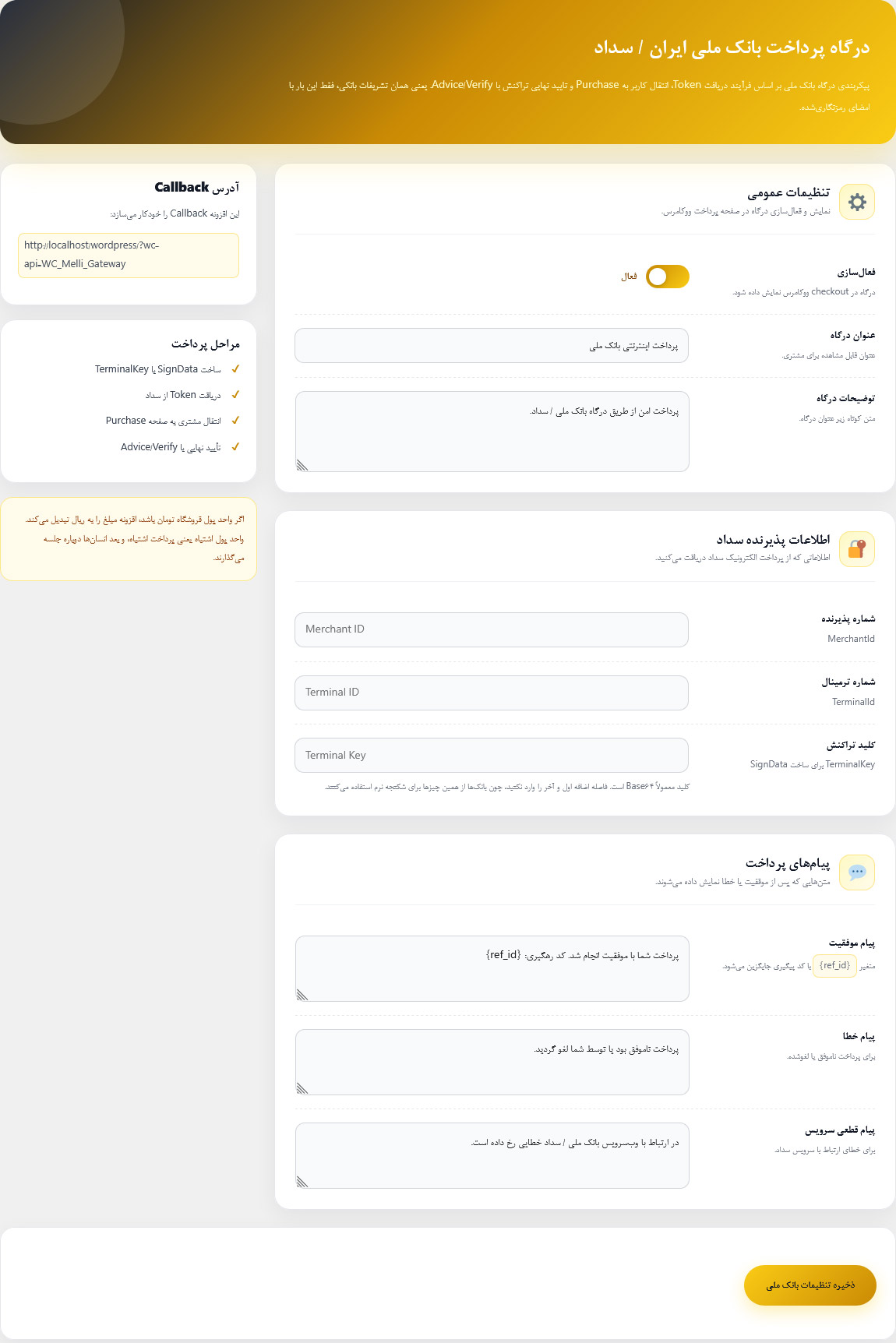Viewport: 896px width, 1343px height.
Task: Click the checkmark next to ساخت SignData
Action: [x=235, y=369]
